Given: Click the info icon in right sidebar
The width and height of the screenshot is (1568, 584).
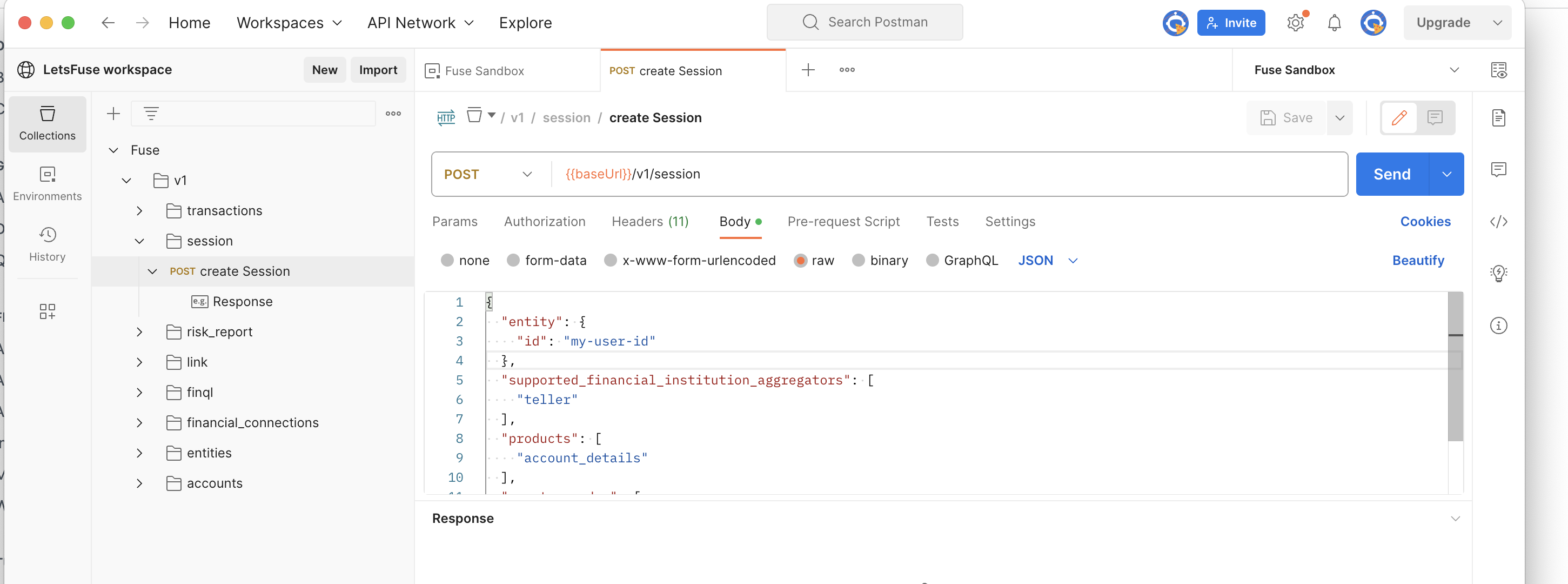Looking at the screenshot, I should tap(1498, 325).
